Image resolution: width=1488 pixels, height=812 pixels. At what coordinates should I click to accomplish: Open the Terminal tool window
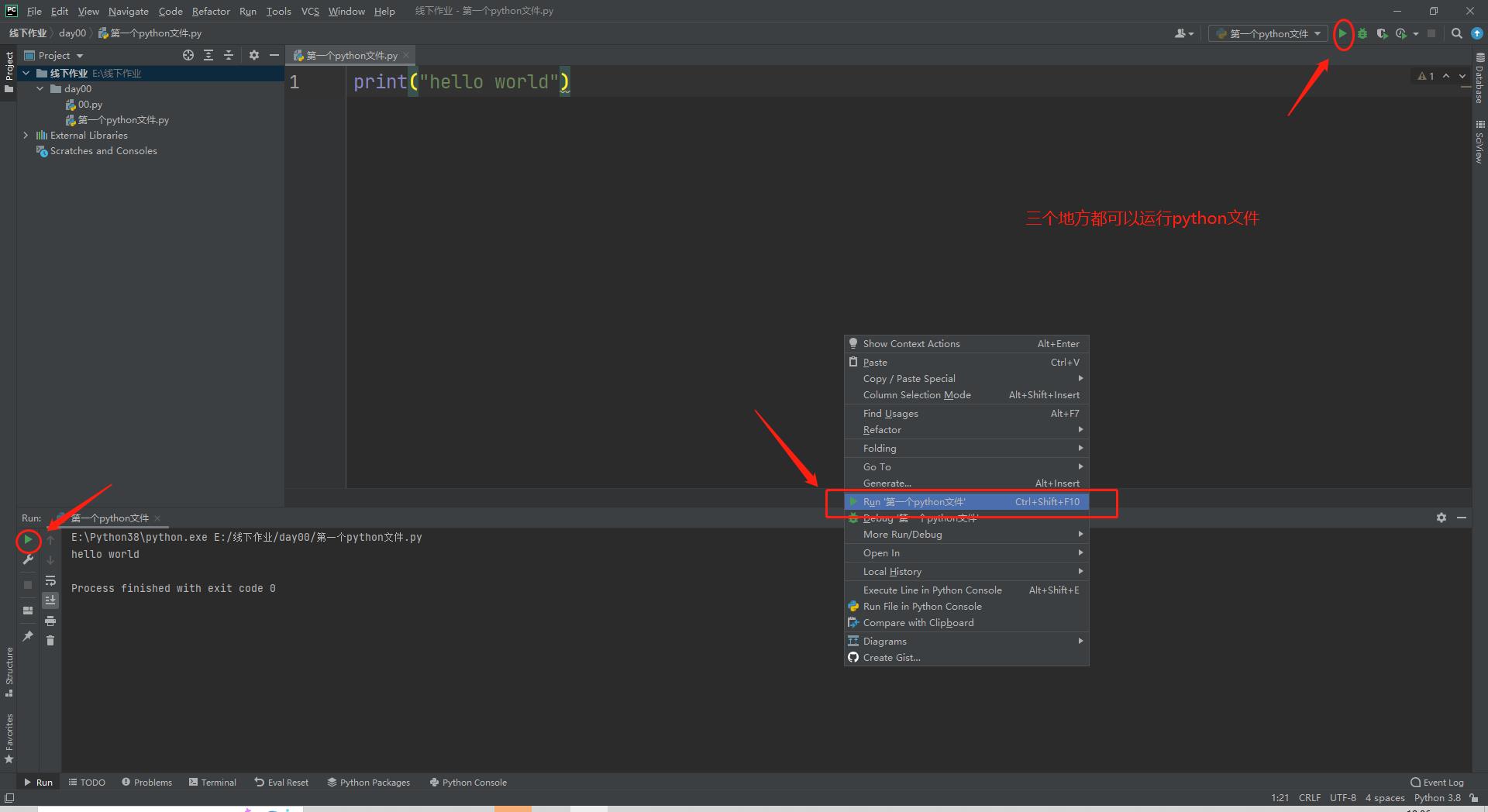click(212, 782)
